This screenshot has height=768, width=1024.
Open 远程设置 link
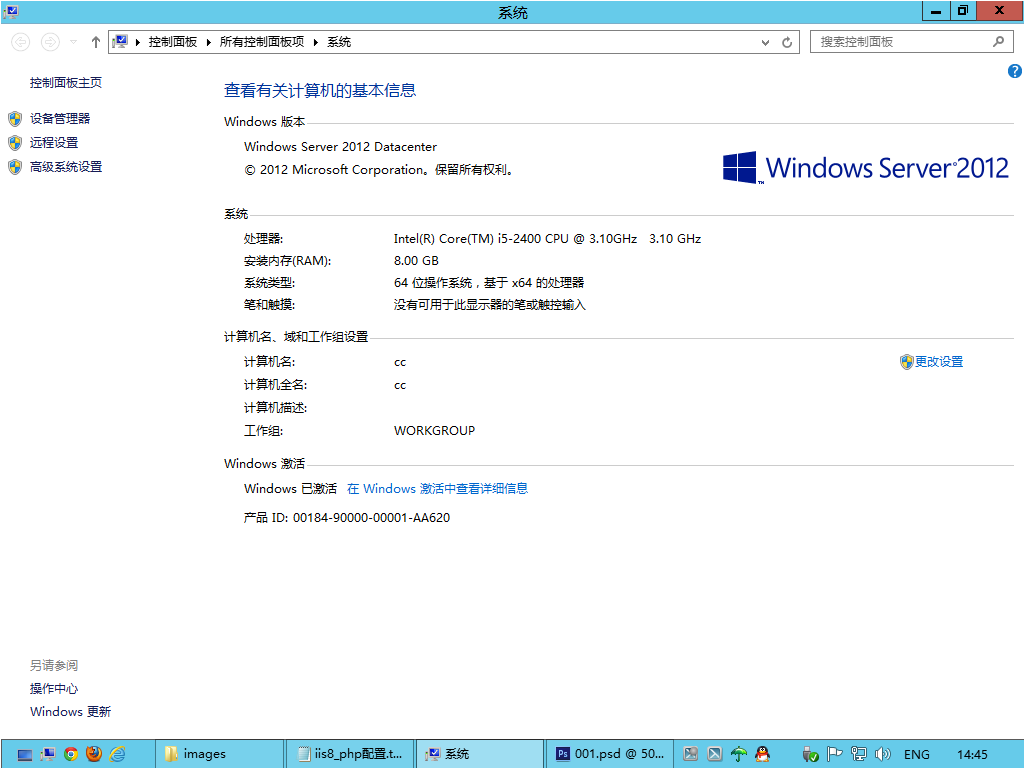pyautogui.click(x=54, y=143)
